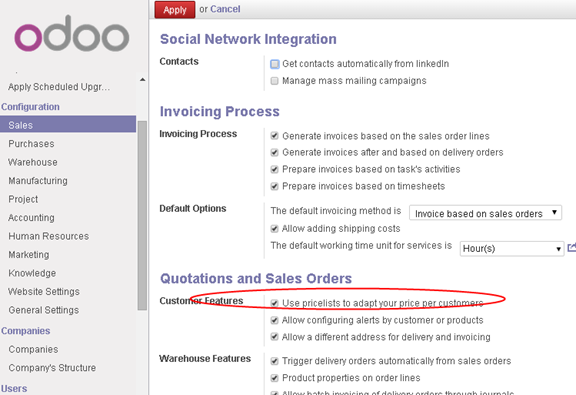Click the red Apply button

point(175,10)
